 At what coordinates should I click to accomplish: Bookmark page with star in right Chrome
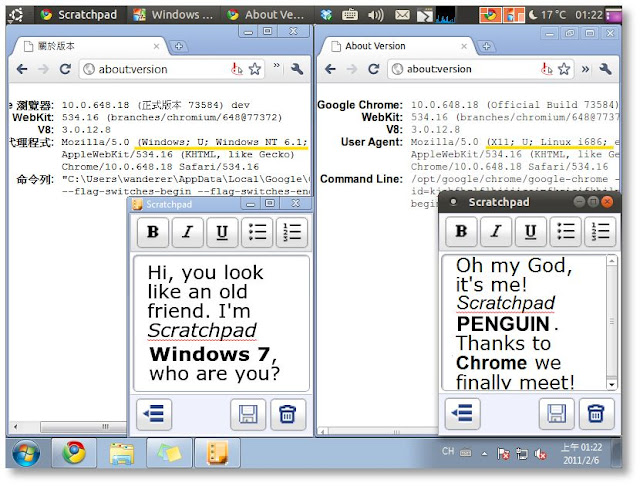[564, 69]
